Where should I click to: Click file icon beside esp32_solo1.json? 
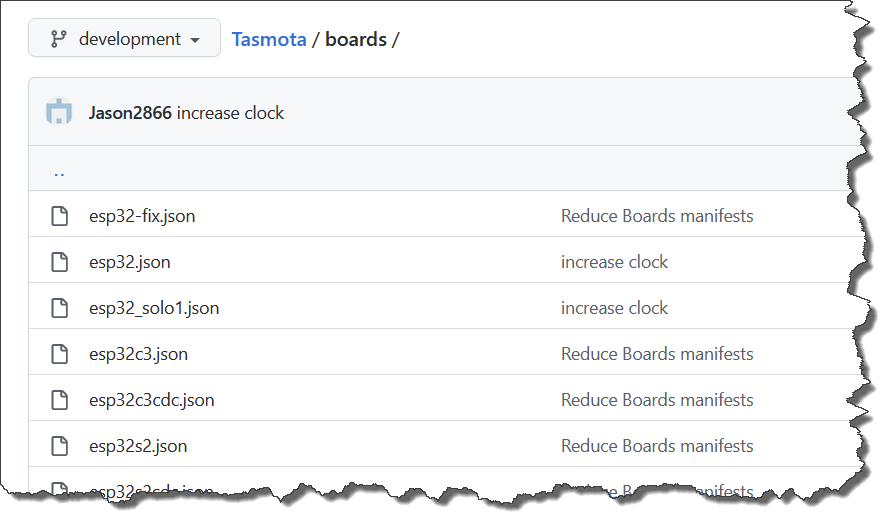60,308
